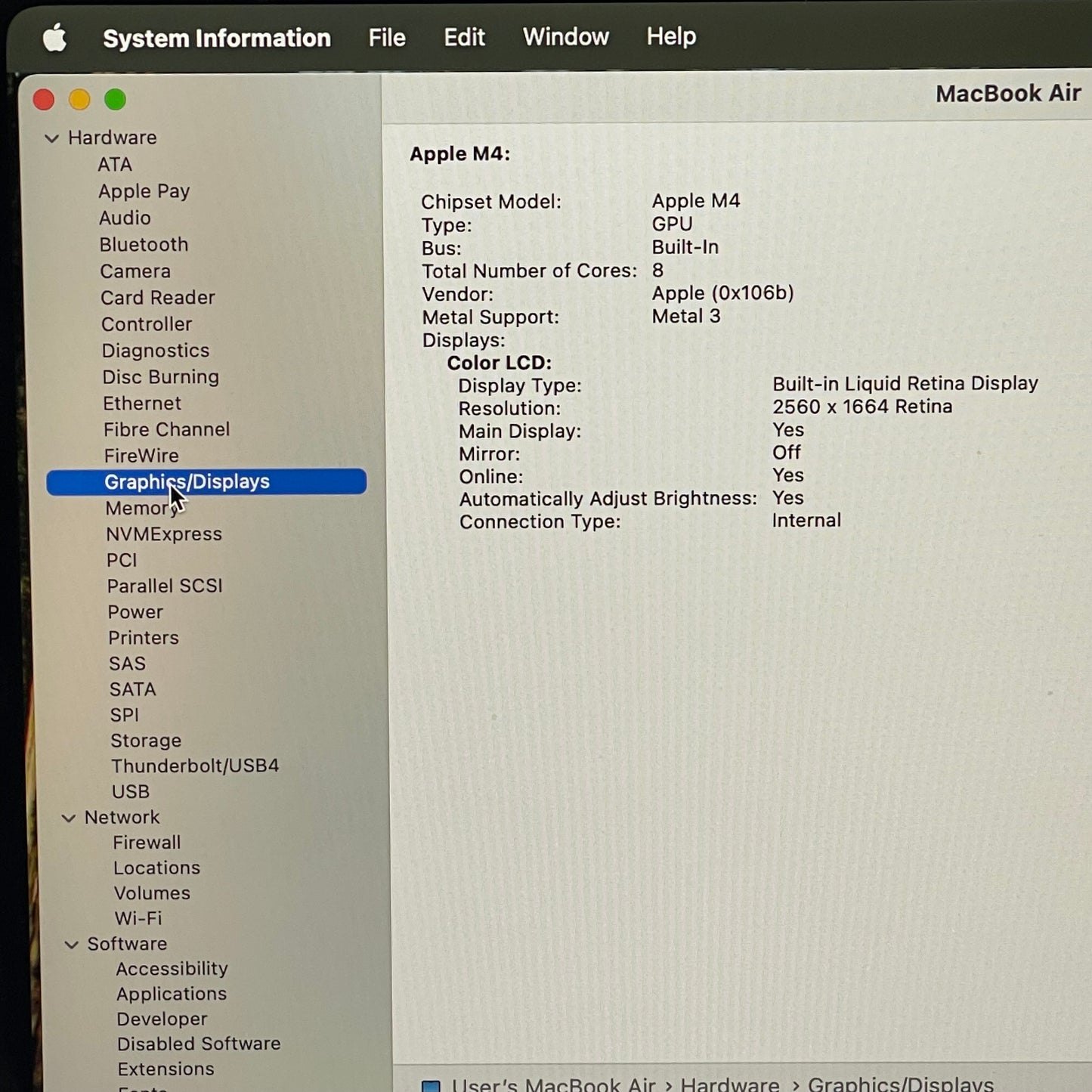Open the Apple menu
The width and height of the screenshot is (1092, 1092).
coord(54,37)
